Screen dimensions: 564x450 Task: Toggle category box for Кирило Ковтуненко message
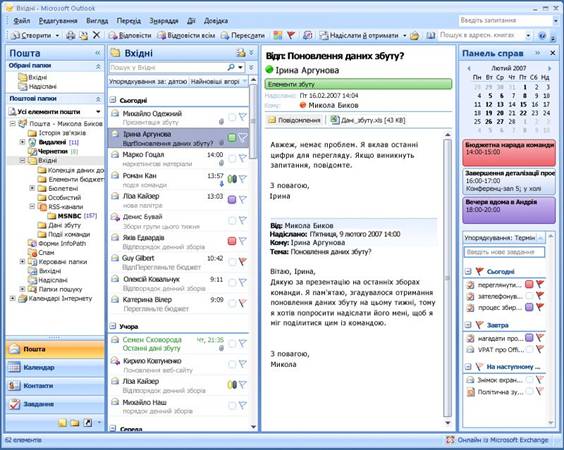(232, 364)
